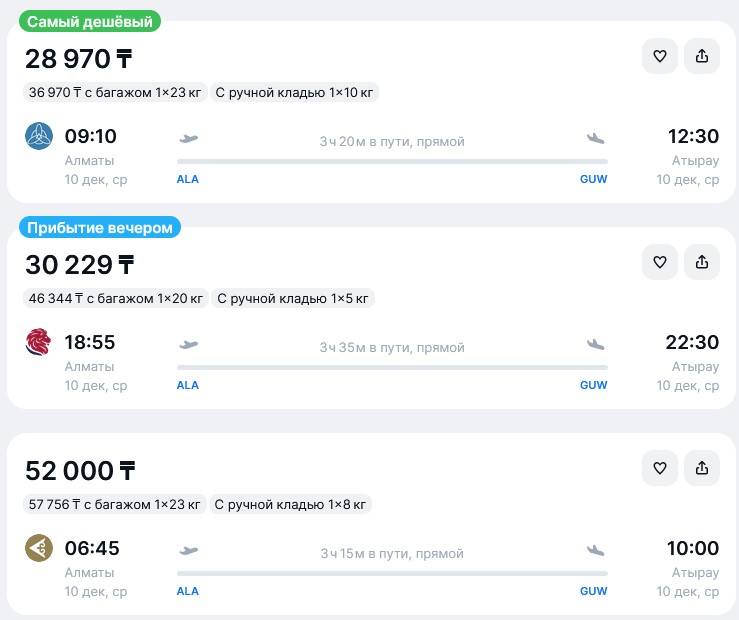Image resolution: width=739 pixels, height=620 pixels.
Task: Choose the 57 756 ₸ baggage 1×23 kg fare
Action: [115, 505]
